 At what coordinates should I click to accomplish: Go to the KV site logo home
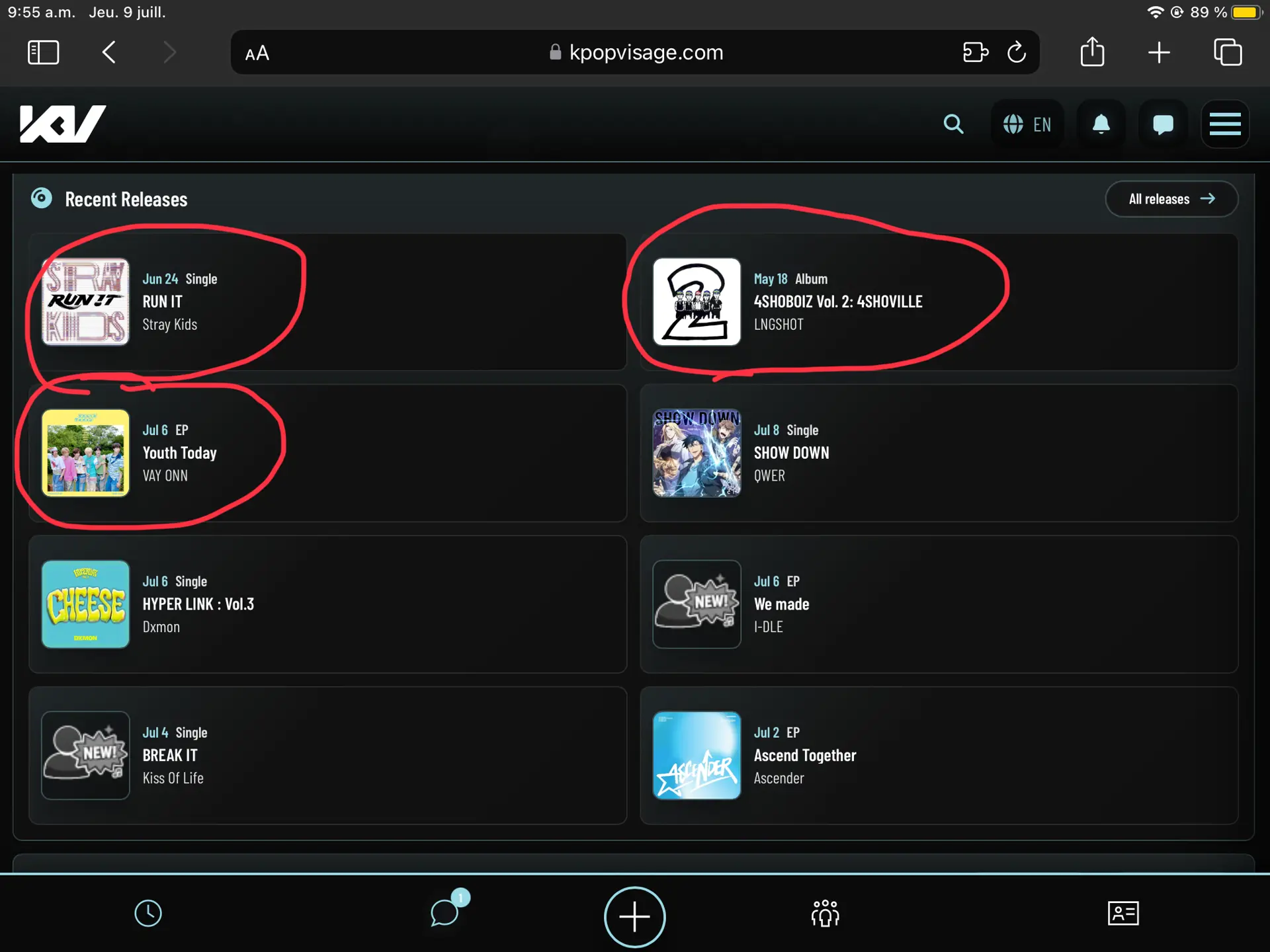click(x=63, y=124)
